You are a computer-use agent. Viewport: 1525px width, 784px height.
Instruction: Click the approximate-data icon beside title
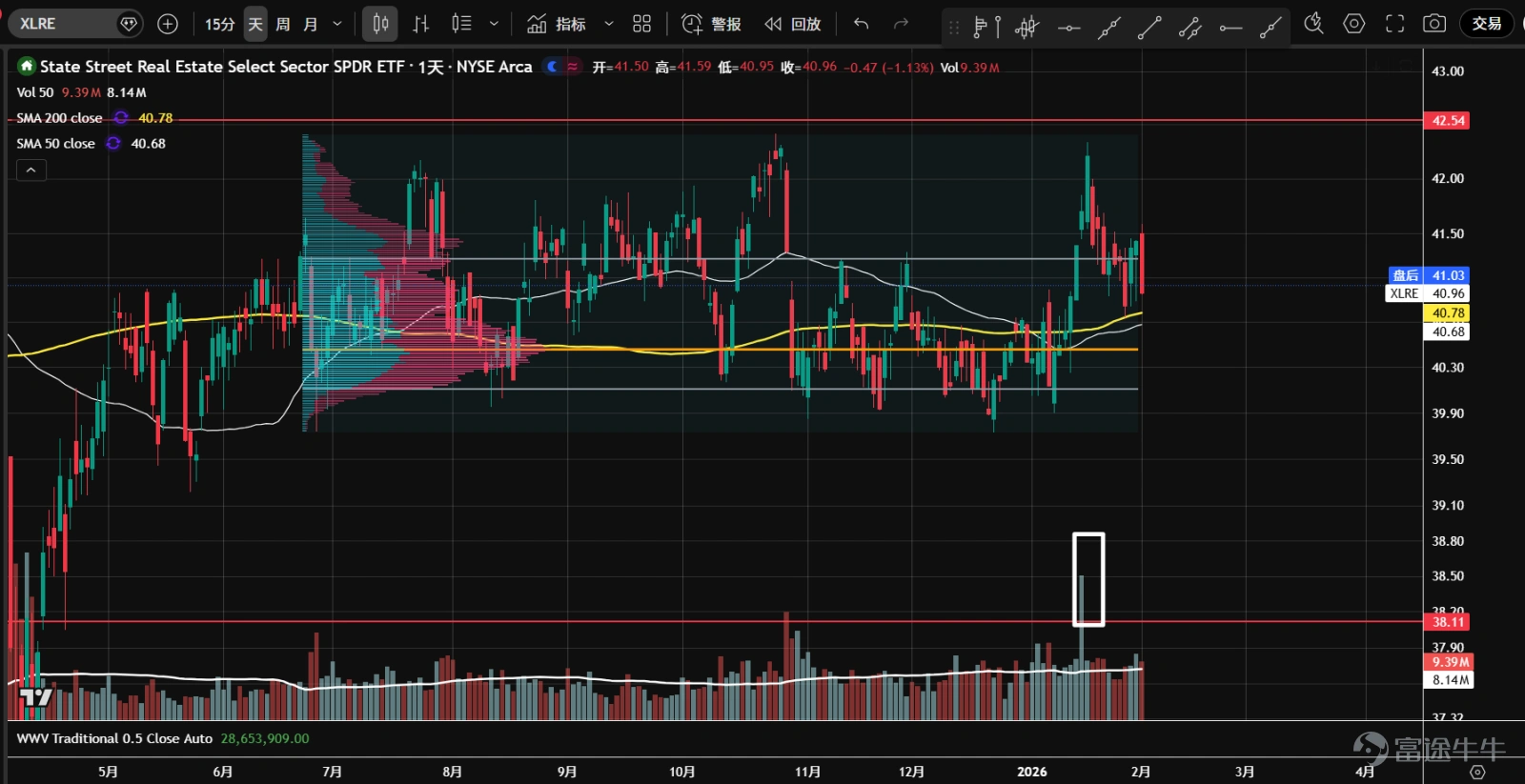[x=572, y=67]
